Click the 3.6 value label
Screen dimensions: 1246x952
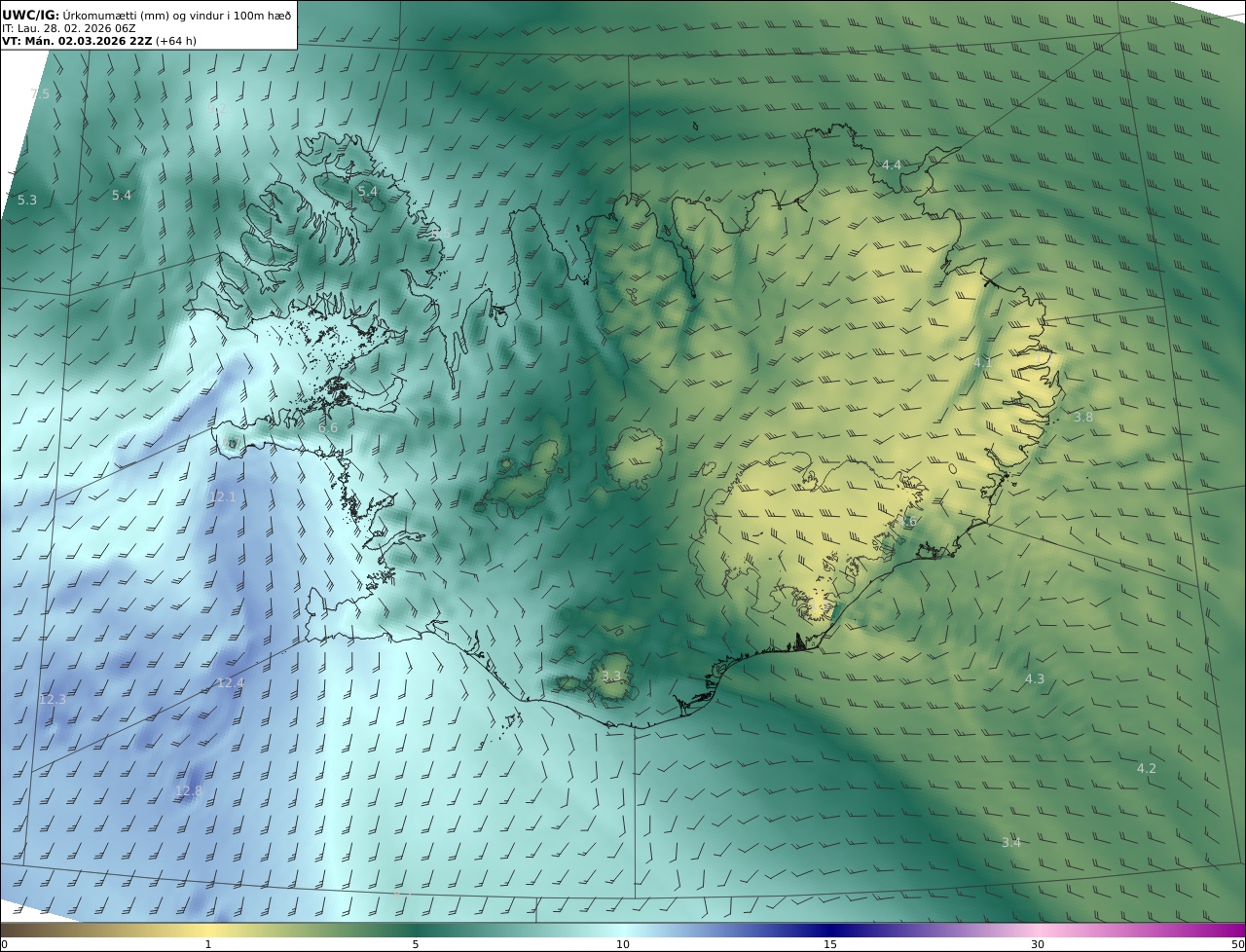[x=907, y=523]
